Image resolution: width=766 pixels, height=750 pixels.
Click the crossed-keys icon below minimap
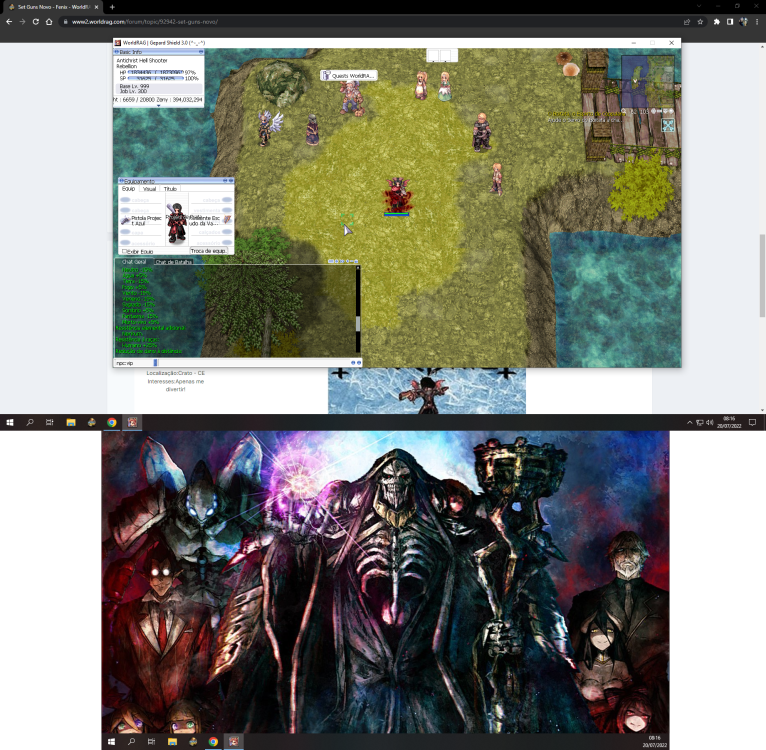(x=668, y=125)
